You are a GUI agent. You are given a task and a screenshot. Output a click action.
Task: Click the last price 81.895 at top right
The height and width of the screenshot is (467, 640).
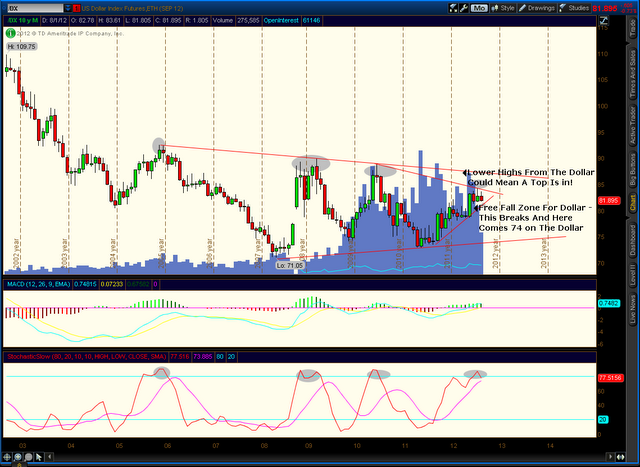click(x=605, y=8)
